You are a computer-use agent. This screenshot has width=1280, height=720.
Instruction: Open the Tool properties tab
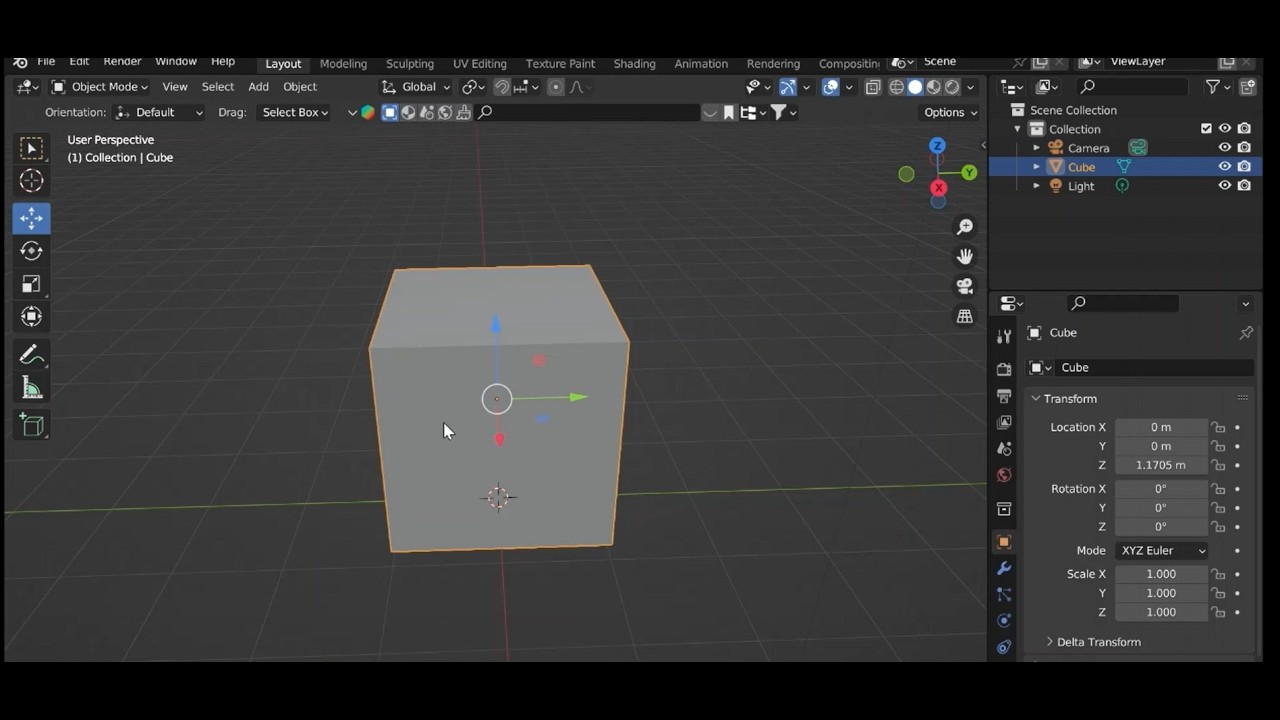(x=1004, y=337)
